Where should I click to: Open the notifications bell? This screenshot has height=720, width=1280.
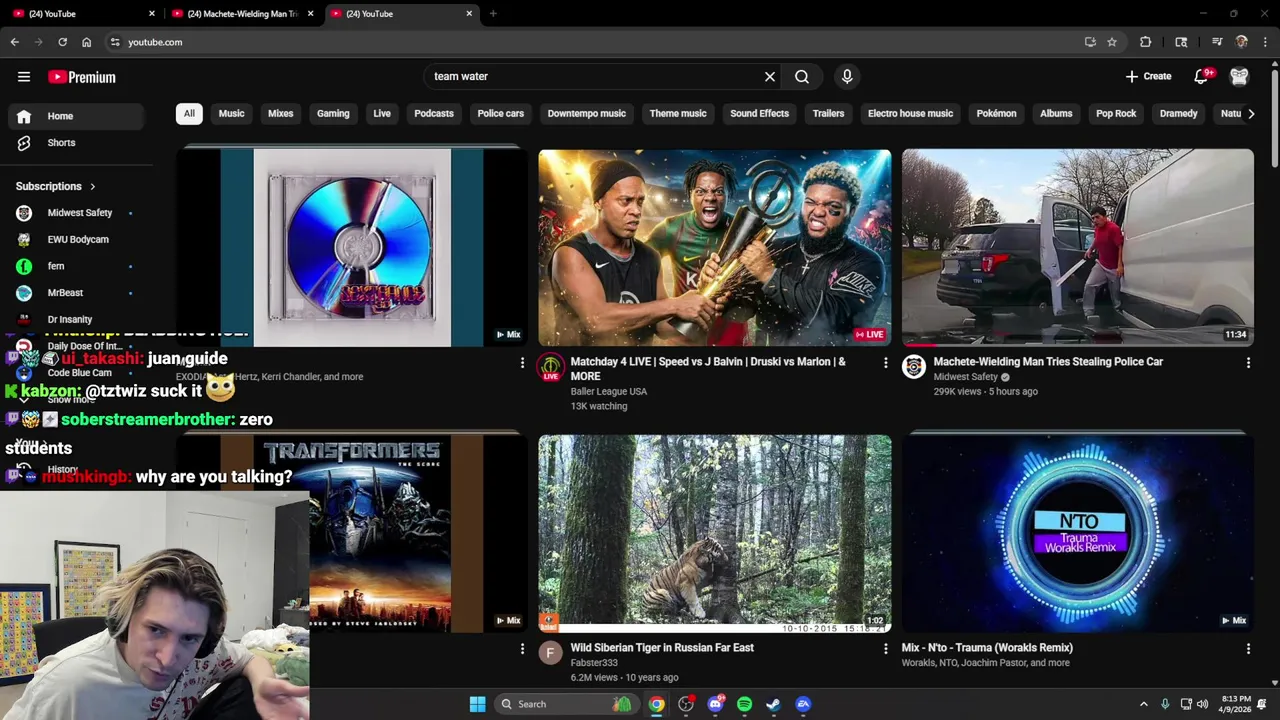tap(1202, 76)
